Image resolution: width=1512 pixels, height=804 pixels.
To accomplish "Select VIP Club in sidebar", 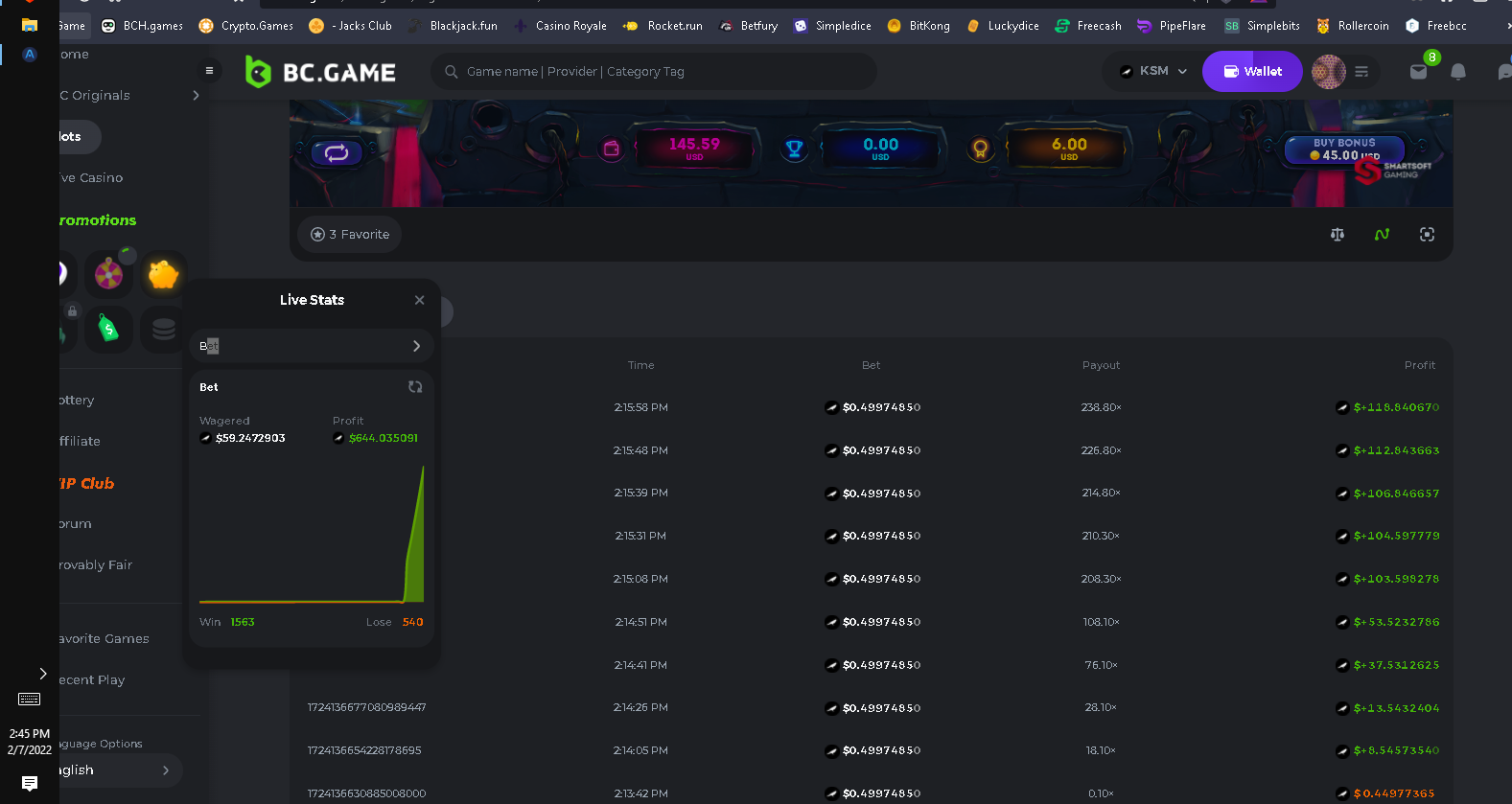I will click(86, 484).
